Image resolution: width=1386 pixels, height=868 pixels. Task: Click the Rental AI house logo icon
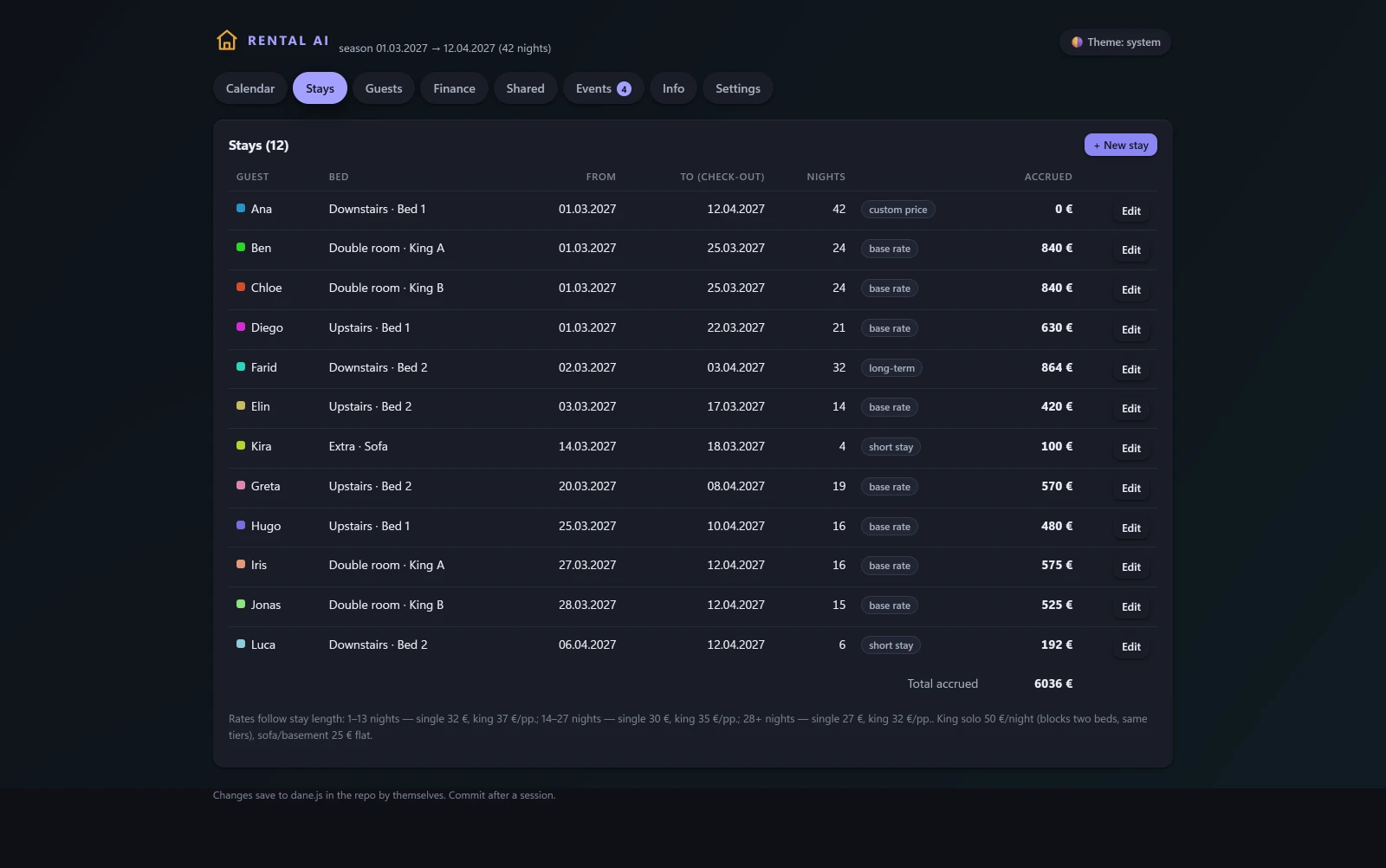pos(226,41)
